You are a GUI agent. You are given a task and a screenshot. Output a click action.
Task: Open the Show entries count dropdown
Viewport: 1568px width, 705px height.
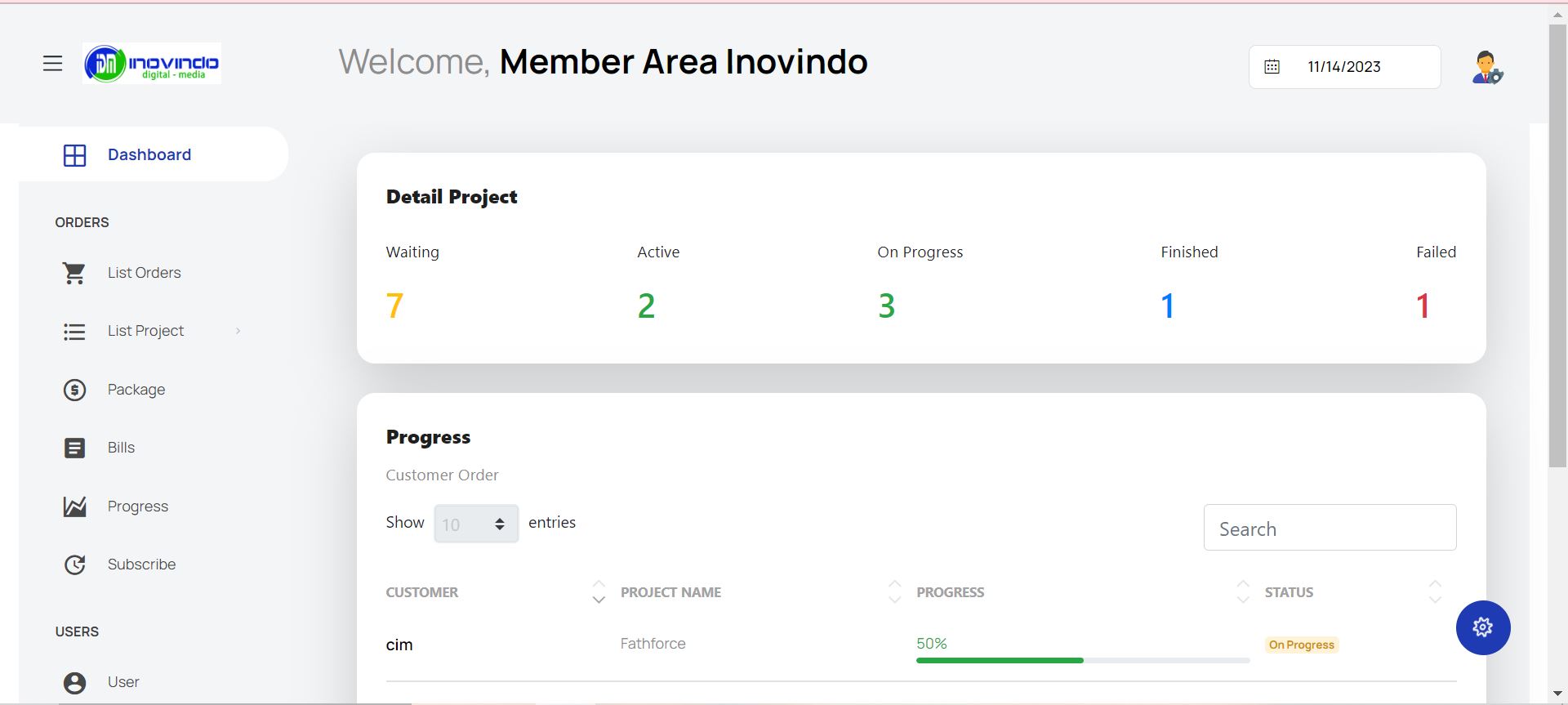[476, 524]
